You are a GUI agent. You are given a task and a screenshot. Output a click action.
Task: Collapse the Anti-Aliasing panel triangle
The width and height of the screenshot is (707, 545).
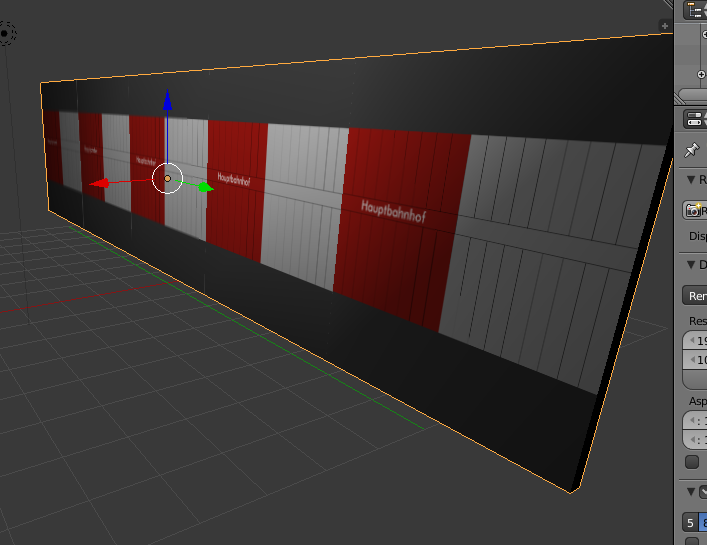(x=691, y=491)
